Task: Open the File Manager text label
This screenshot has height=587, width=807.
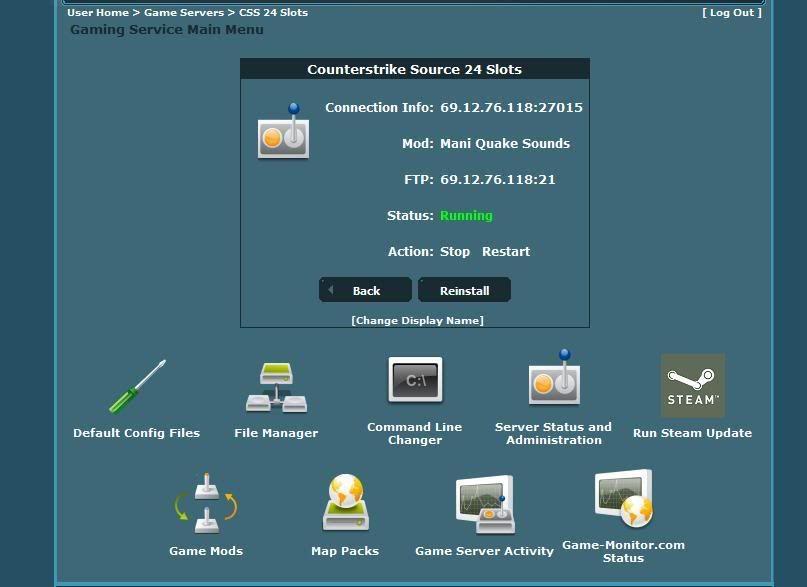Action: click(x=276, y=433)
